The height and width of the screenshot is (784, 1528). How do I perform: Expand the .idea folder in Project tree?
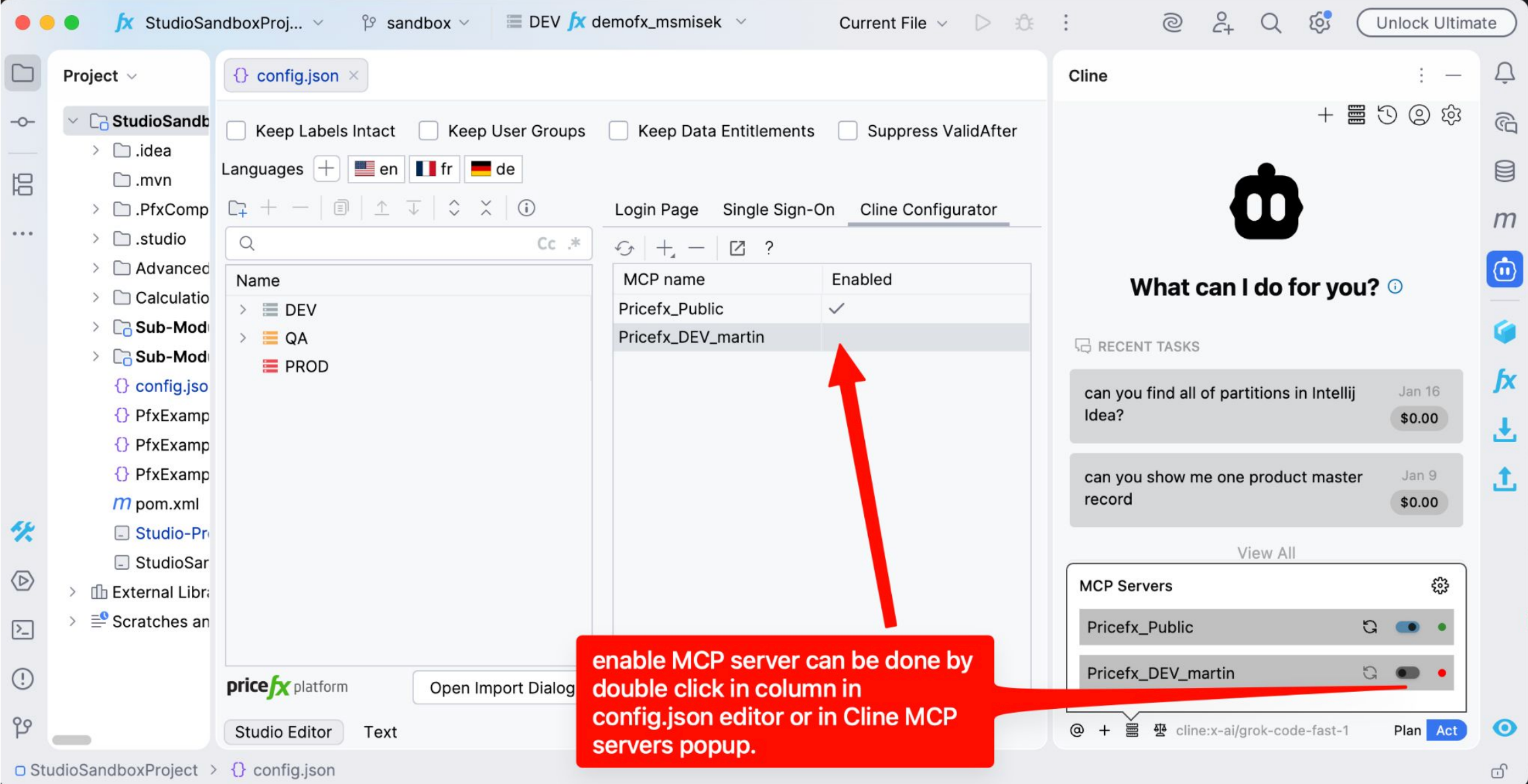(x=96, y=151)
